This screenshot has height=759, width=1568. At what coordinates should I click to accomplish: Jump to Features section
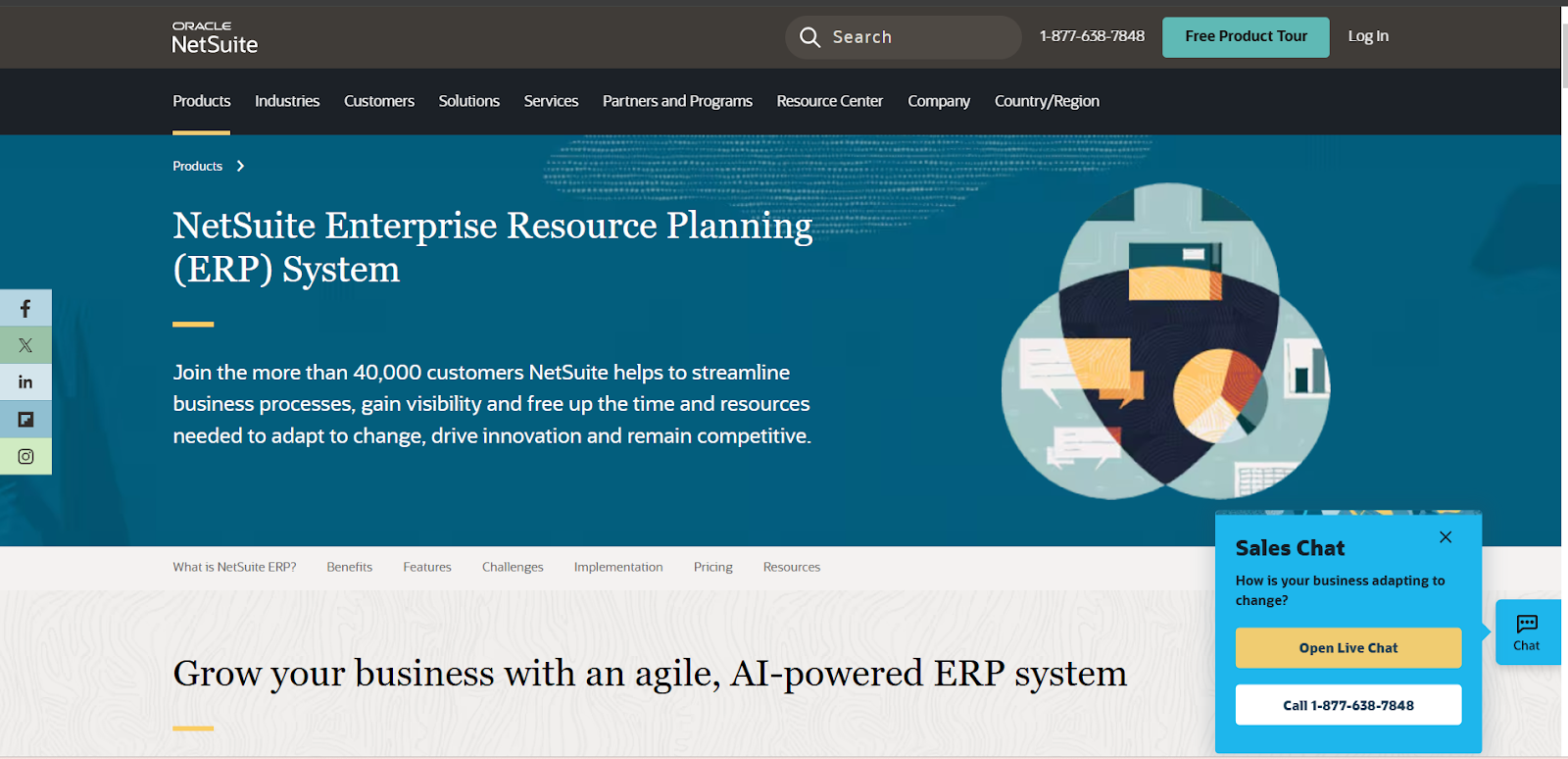(x=427, y=567)
